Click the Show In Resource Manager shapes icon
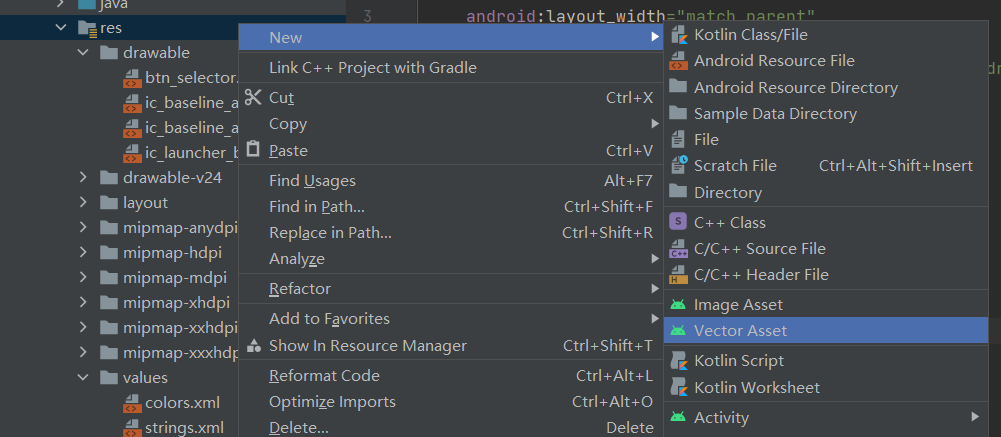Image resolution: width=1001 pixels, height=437 pixels. point(254,346)
